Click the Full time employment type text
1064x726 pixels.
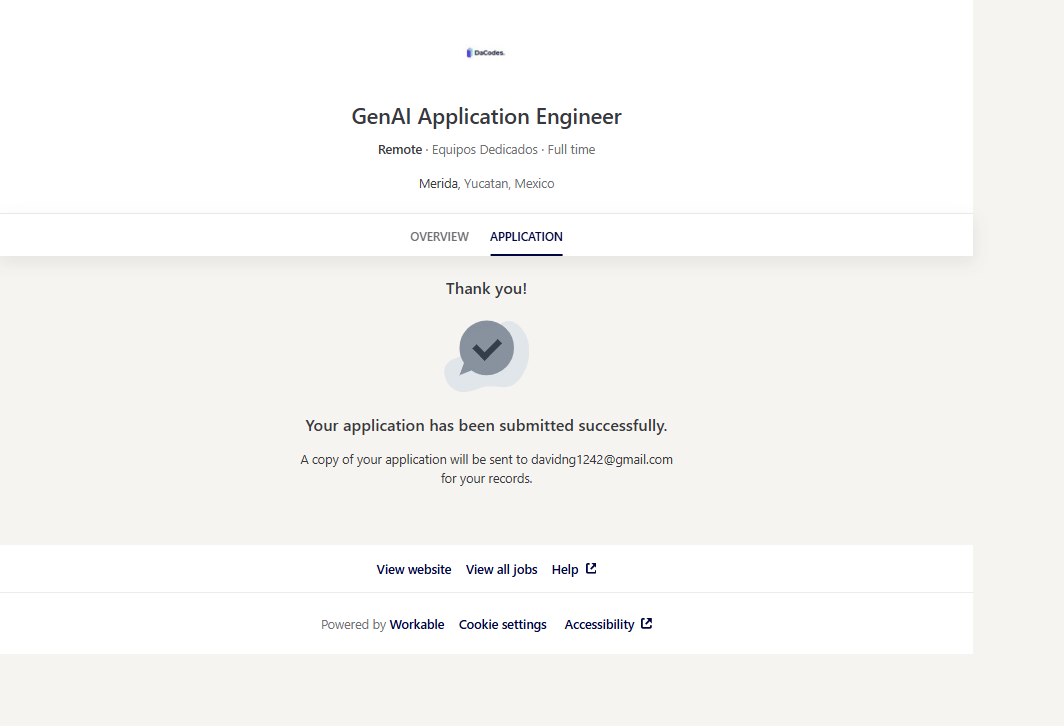(571, 150)
